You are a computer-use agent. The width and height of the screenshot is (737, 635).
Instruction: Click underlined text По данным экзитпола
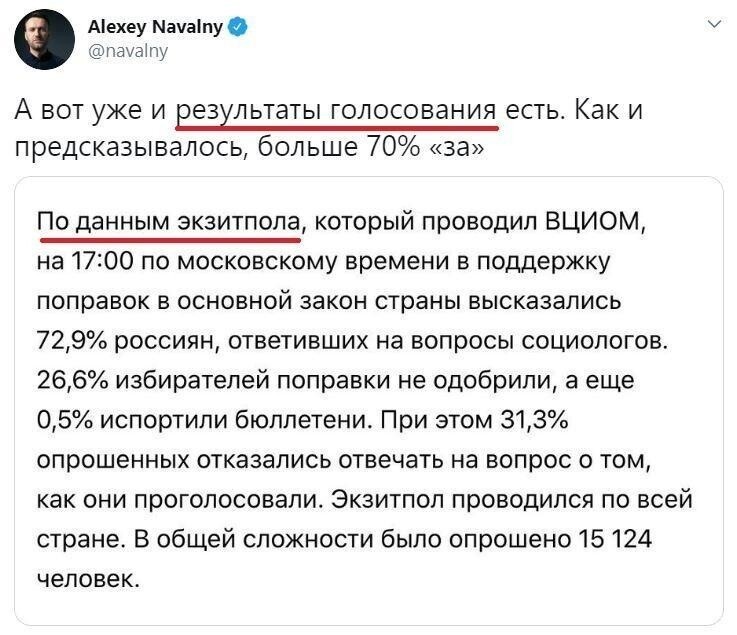pyautogui.click(x=169, y=221)
